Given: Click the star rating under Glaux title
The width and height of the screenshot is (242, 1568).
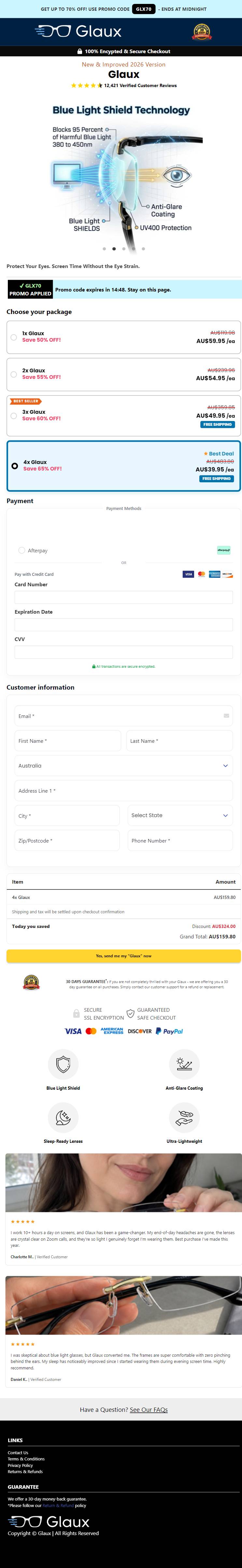Looking at the screenshot, I should [86, 86].
